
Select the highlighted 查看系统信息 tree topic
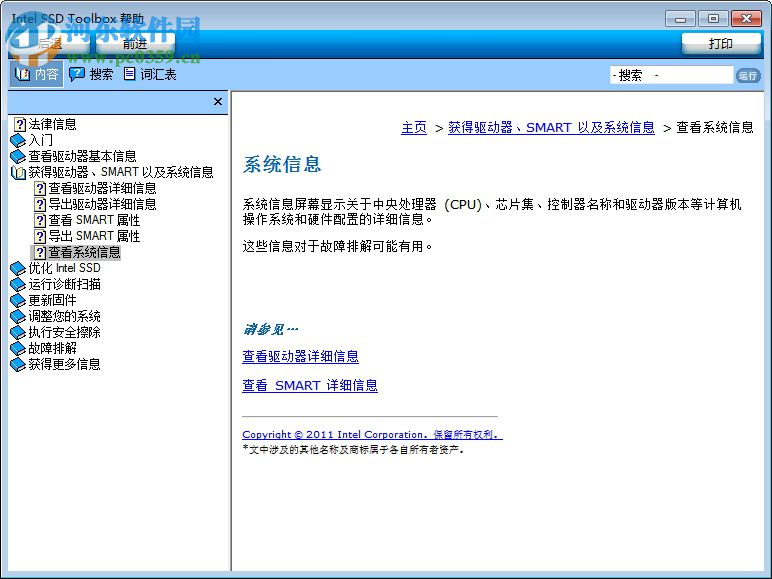[84, 253]
